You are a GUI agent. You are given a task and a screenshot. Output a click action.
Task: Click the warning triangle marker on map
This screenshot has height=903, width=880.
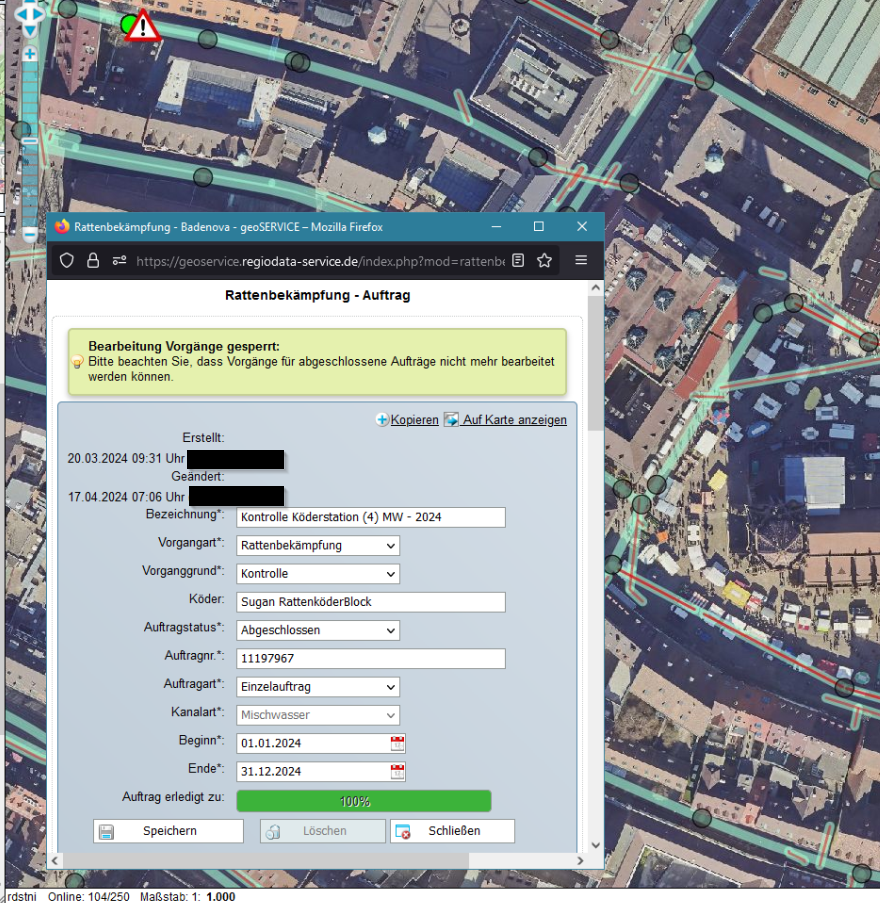tap(143, 26)
